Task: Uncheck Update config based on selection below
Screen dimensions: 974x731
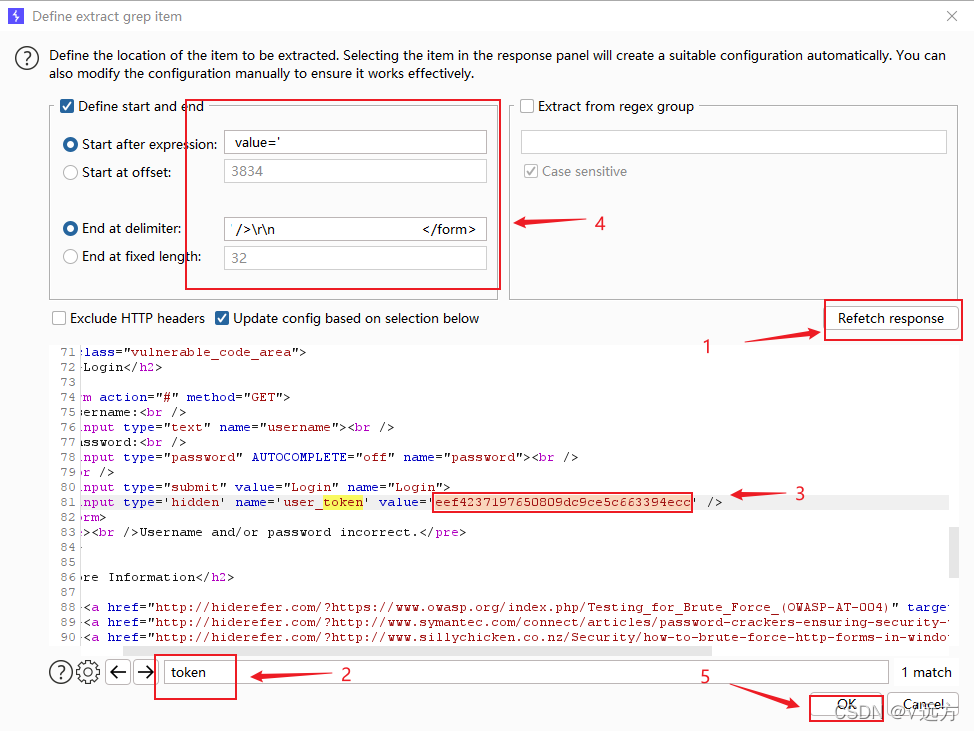Action: click(x=222, y=319)
